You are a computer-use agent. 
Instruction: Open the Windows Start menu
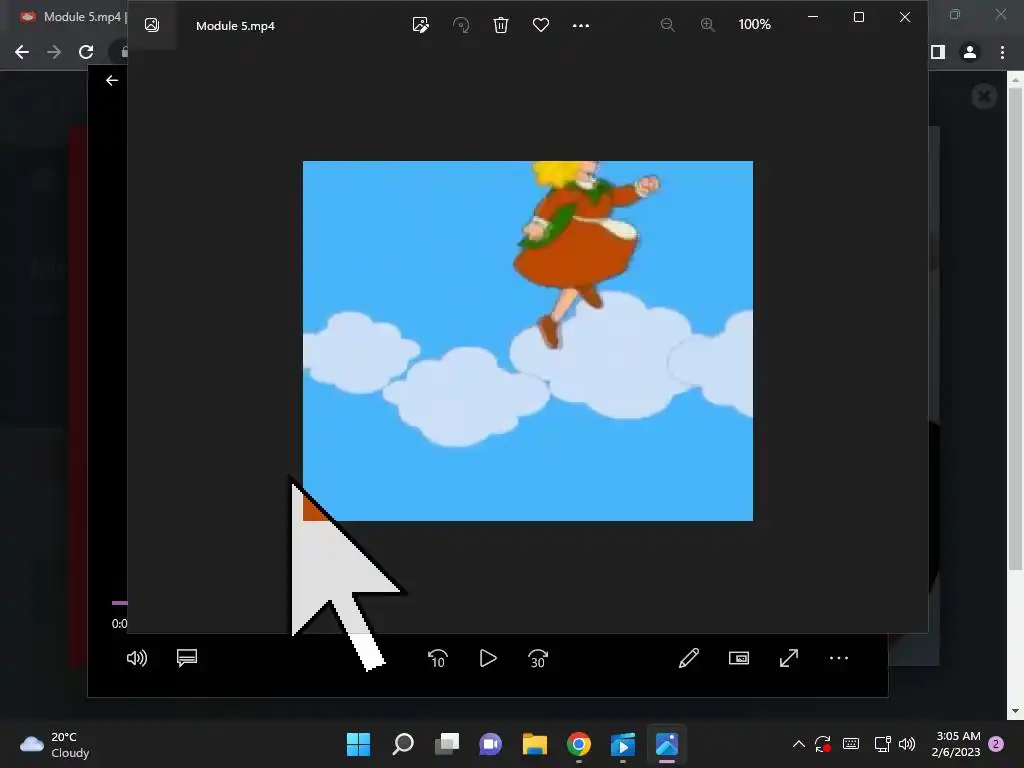point(358,744)
